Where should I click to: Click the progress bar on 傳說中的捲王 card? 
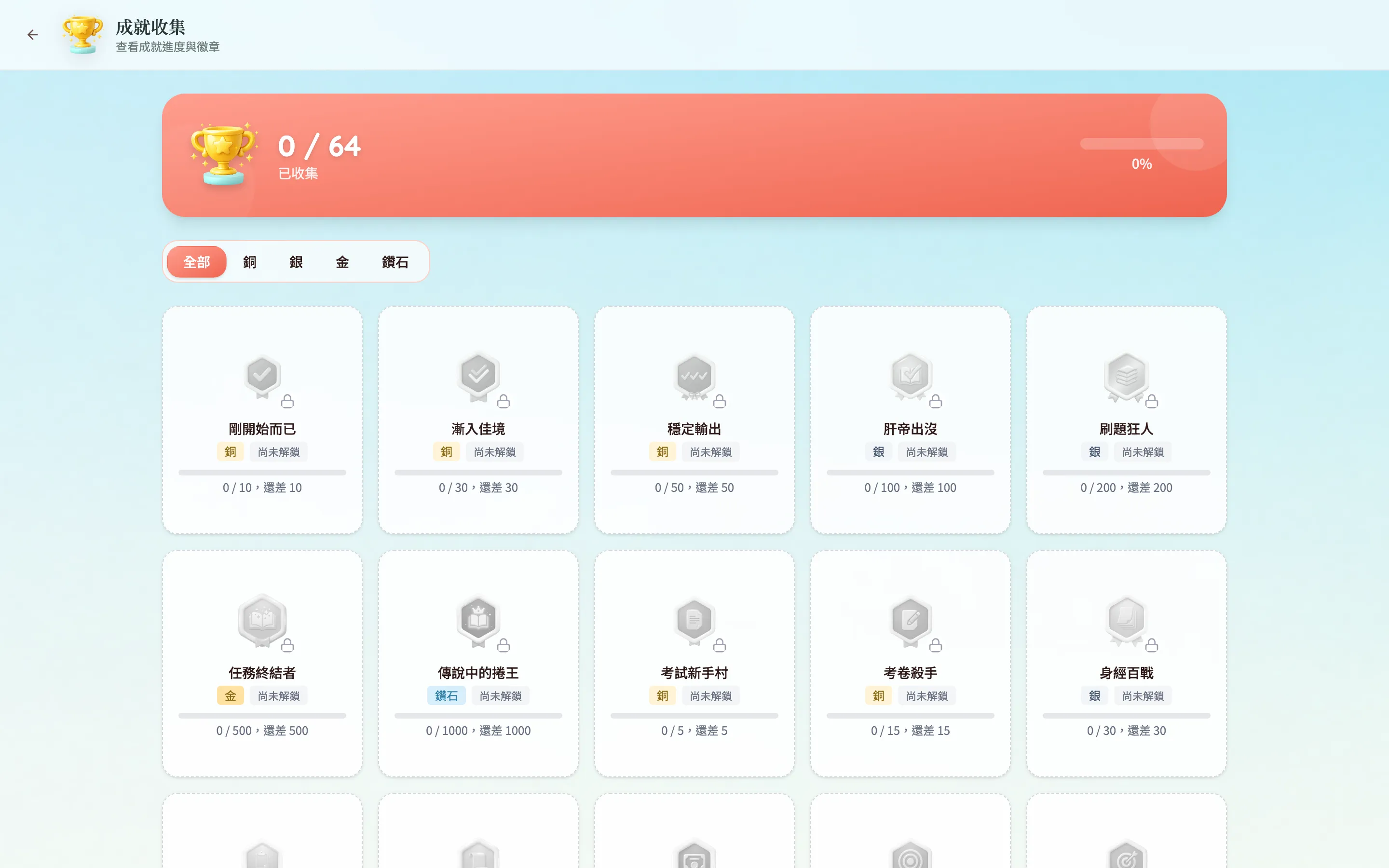tap(478, 716)
